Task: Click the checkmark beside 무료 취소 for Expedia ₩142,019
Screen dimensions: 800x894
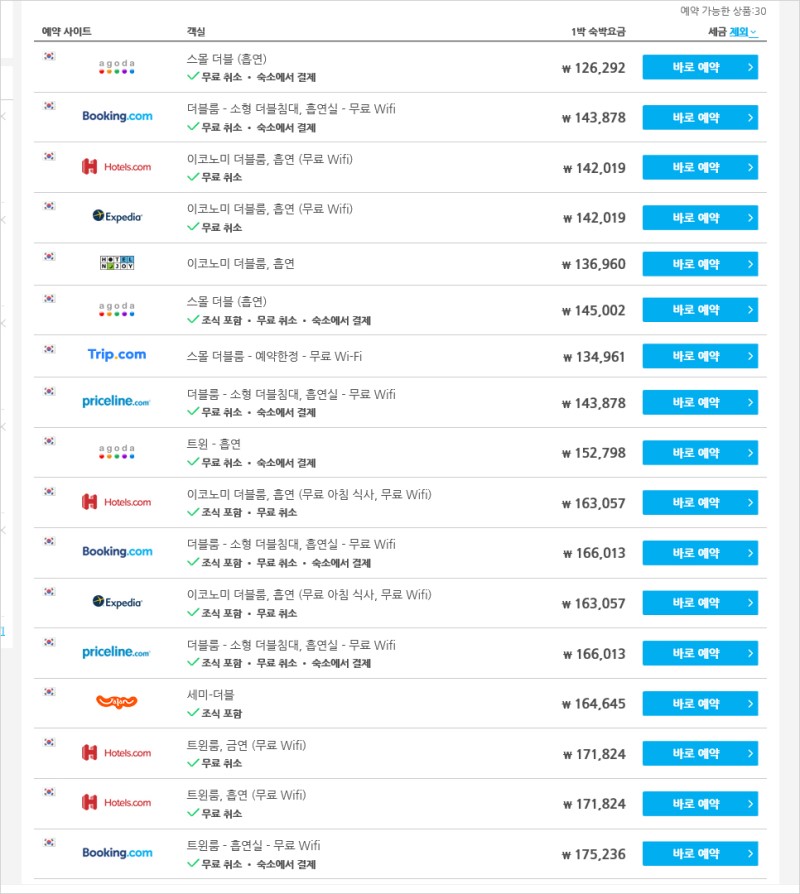Action: point(193,226)
